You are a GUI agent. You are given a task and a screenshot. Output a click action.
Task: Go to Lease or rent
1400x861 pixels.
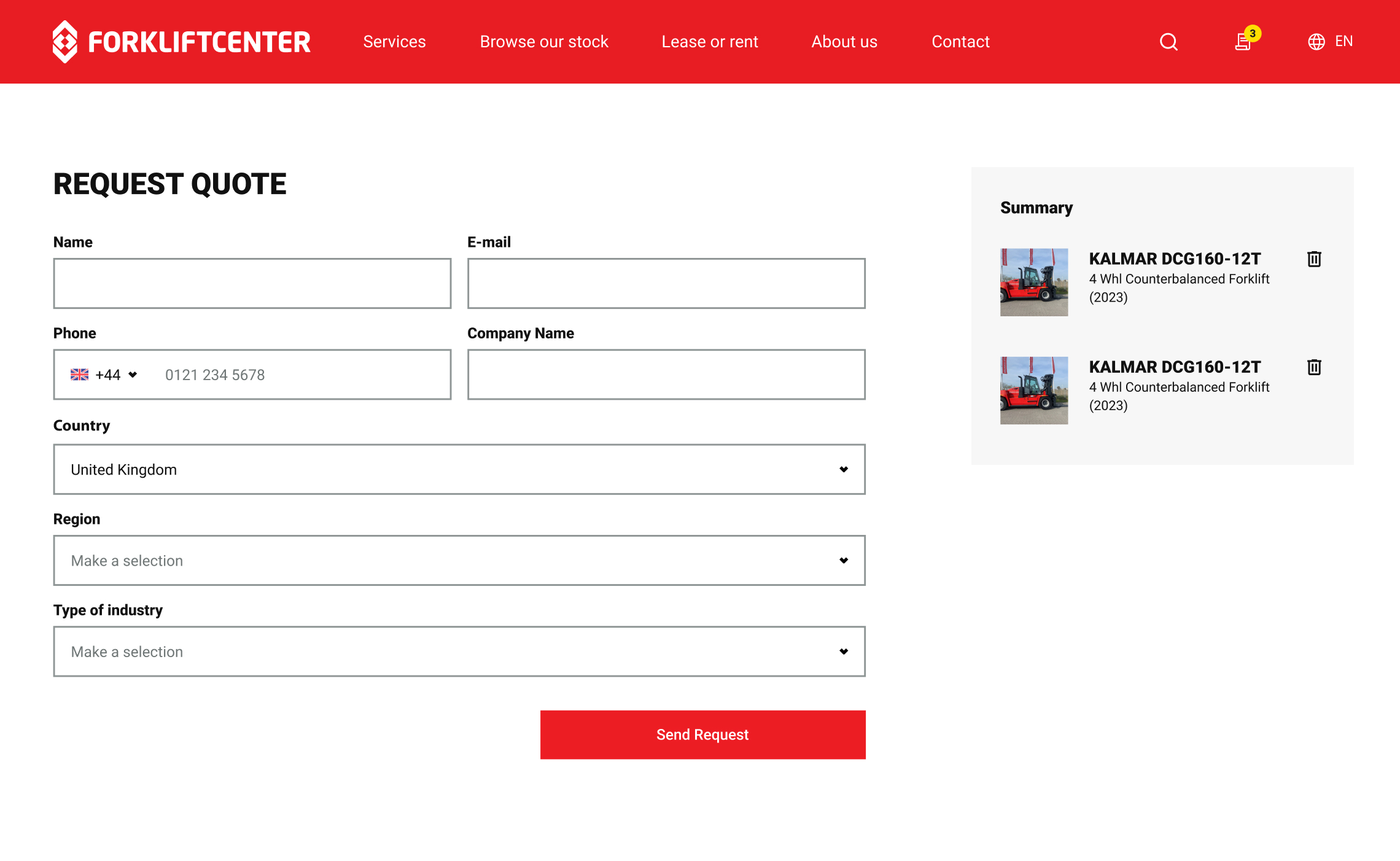(x=710, y=42)
